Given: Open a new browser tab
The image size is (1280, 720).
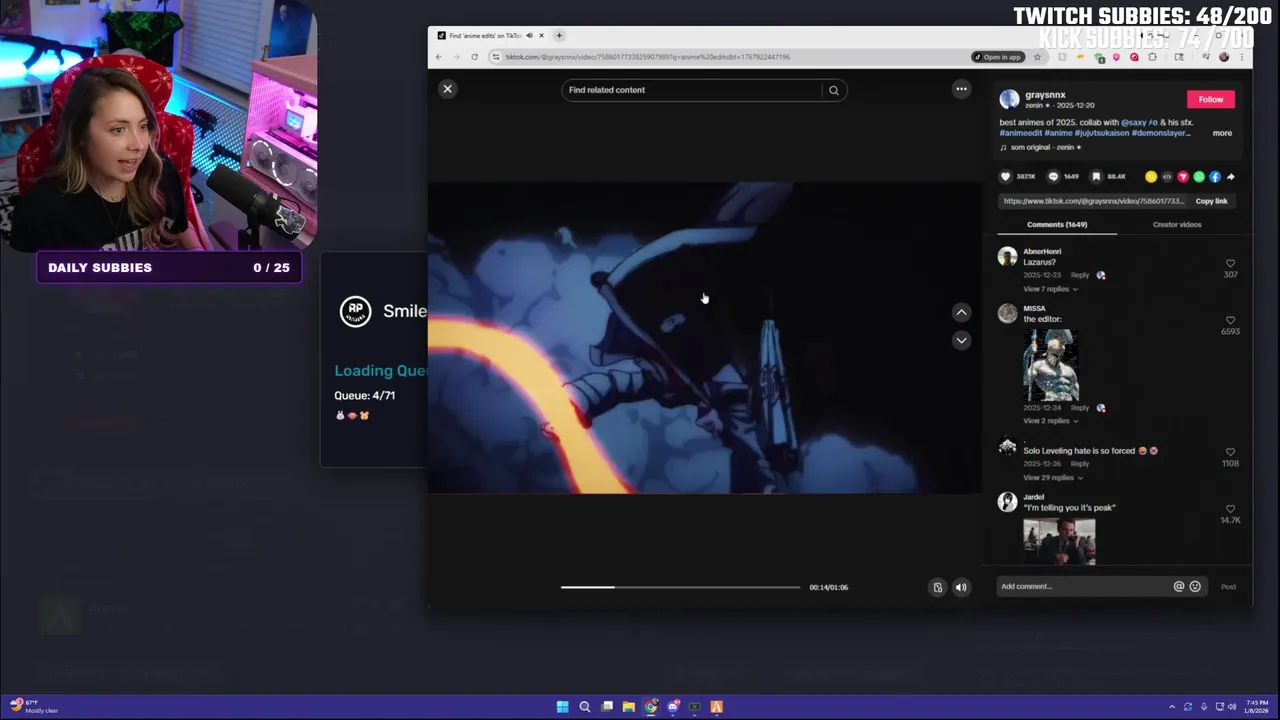Looking at the screenshot, I should (560, 36).
